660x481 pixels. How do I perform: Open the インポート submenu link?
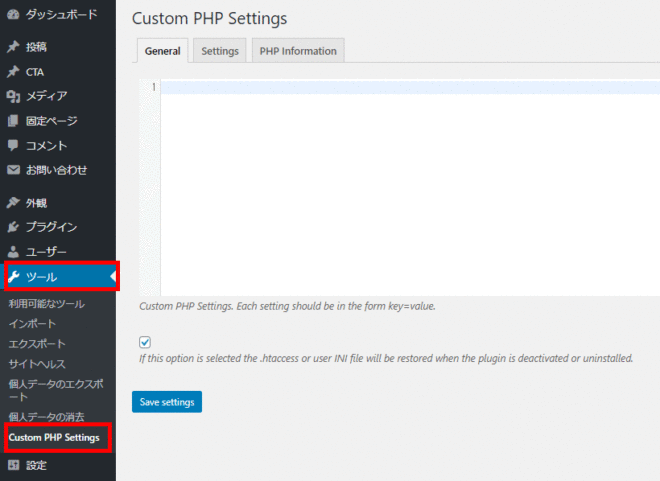(32, 324)
